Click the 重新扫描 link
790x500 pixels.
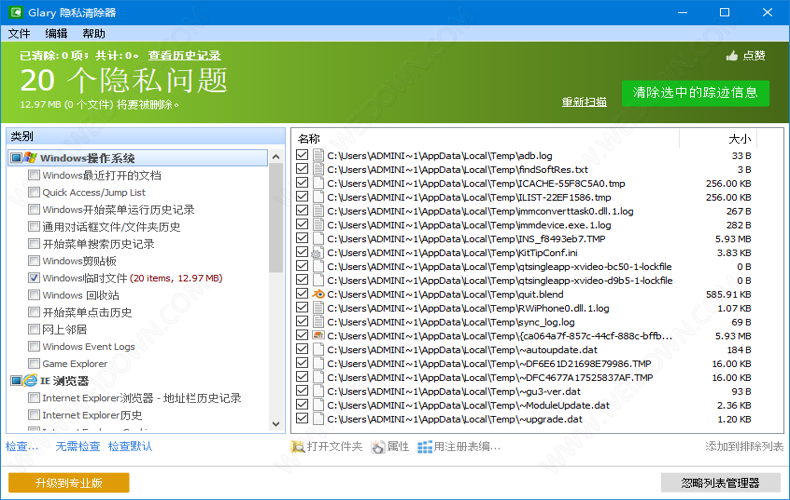click(584, 102)
